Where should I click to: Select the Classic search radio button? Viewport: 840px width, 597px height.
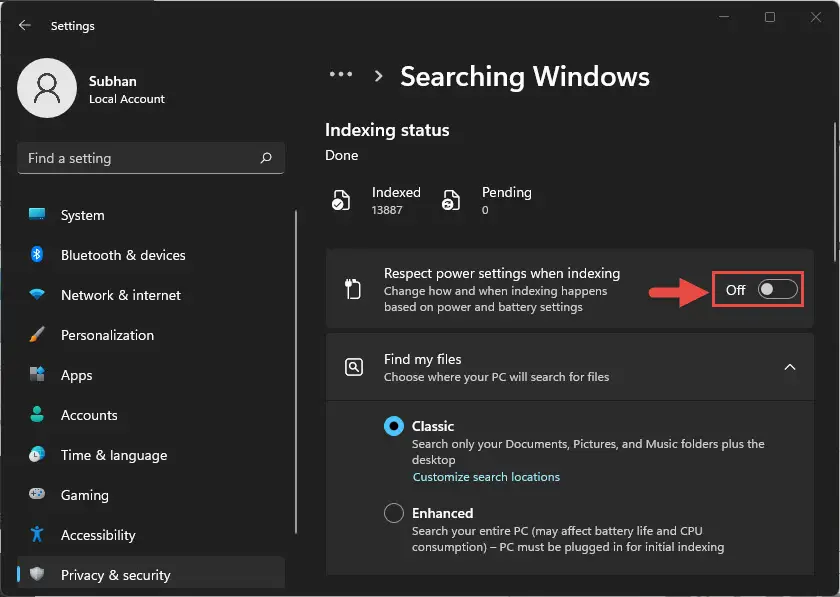pyautogui.click(x=394, y=426)
